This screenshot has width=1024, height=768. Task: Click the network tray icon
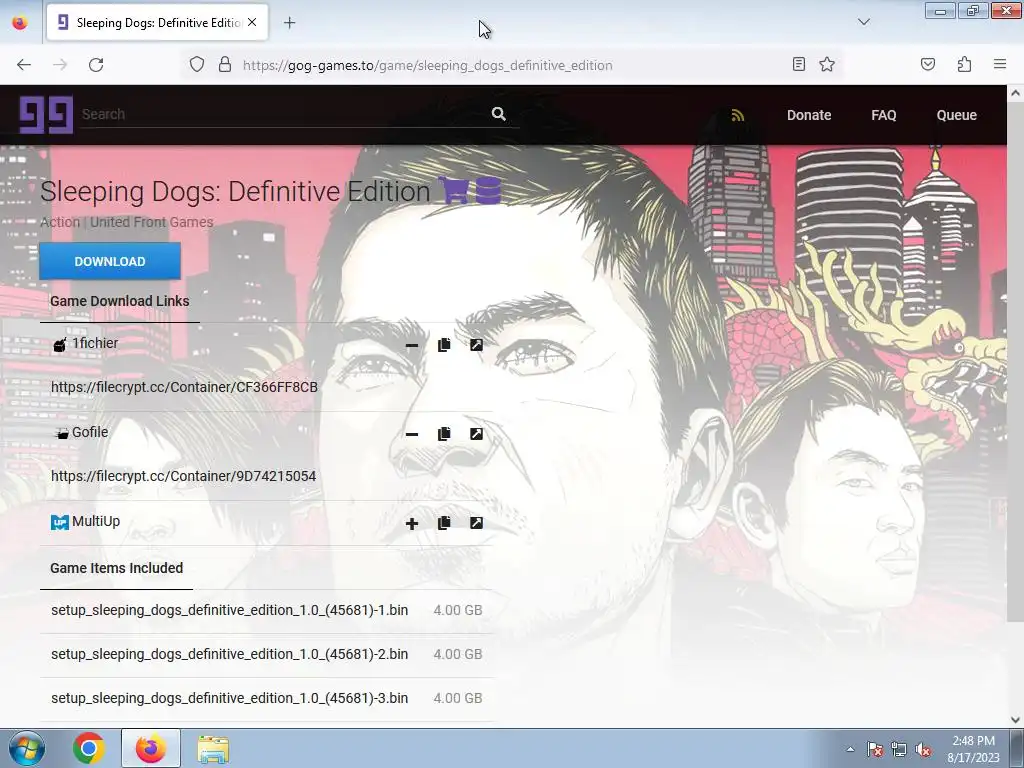tap(899, 750)
